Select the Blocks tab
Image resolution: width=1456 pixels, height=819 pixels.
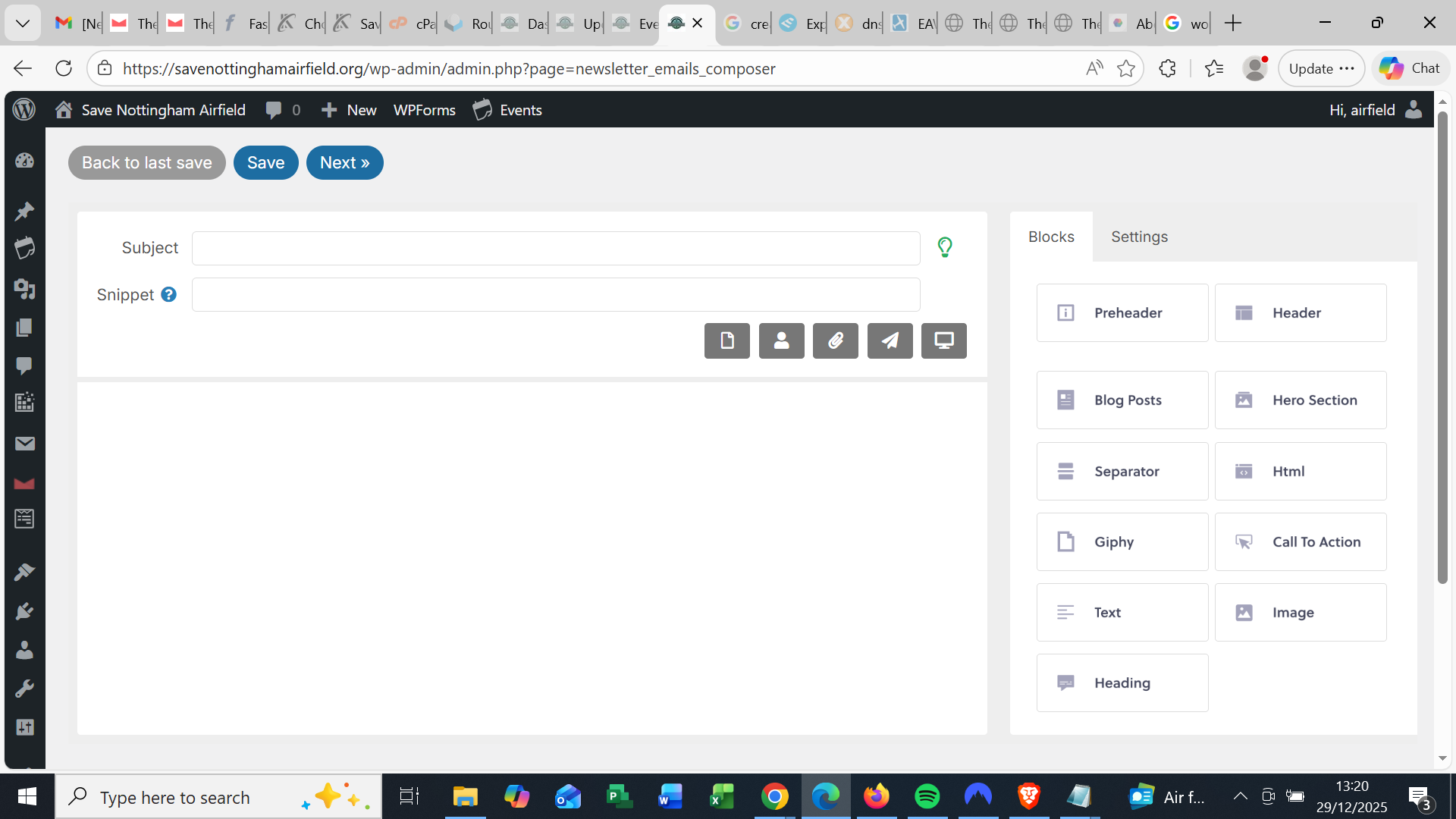[1051, 237]
